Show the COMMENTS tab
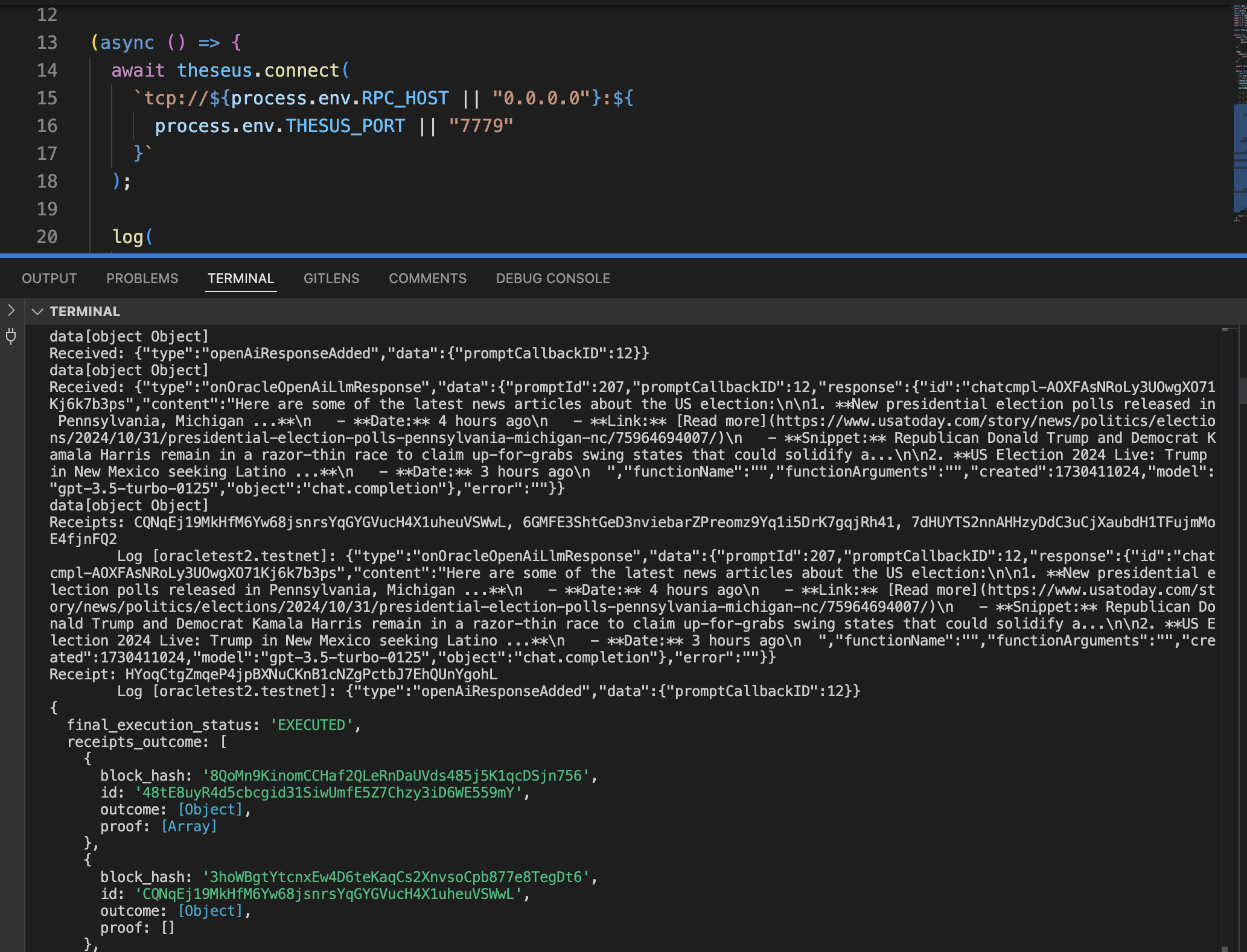The height and width of the screenshot is (952, 1247). (x=427, y=278)
